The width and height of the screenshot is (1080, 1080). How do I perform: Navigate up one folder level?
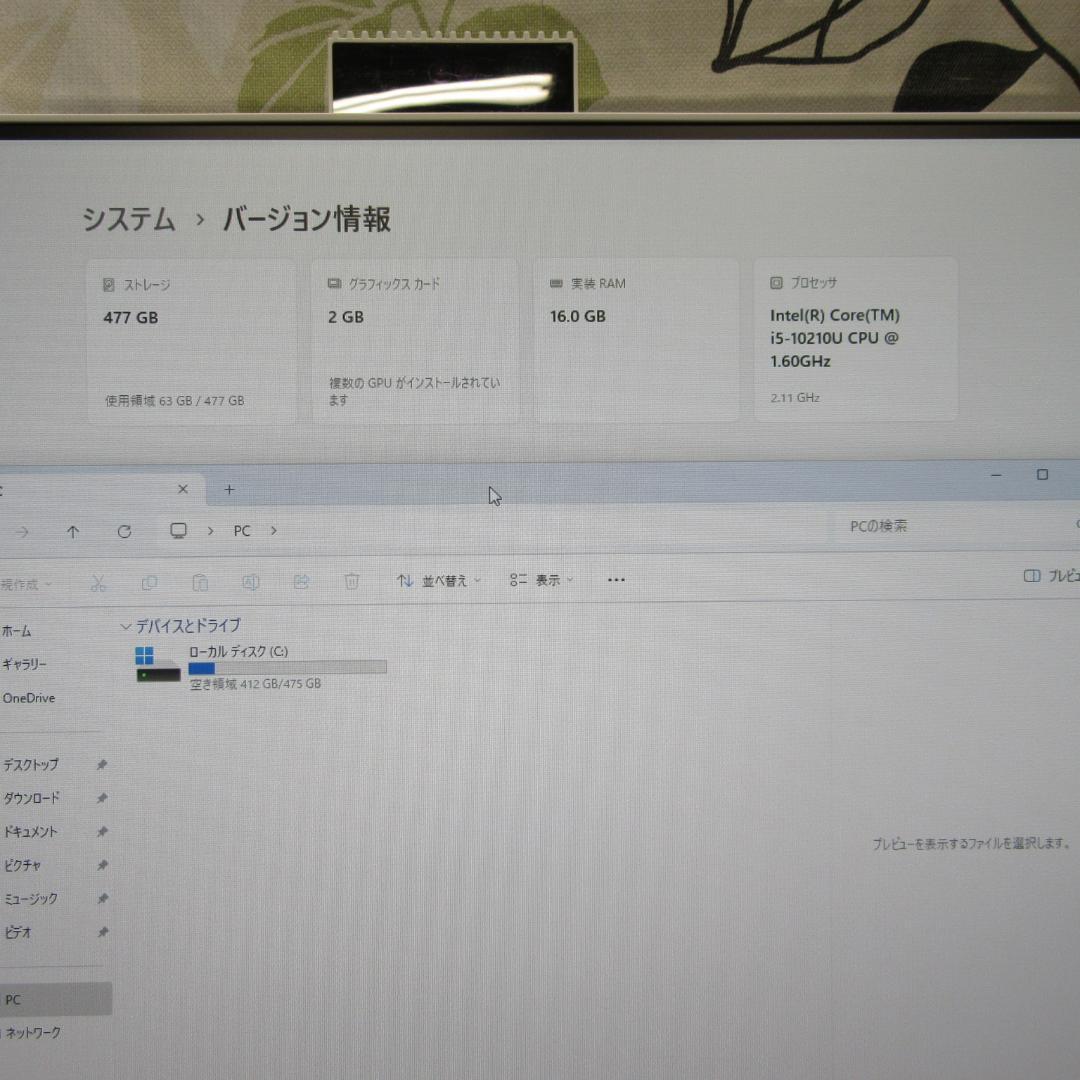73,531
